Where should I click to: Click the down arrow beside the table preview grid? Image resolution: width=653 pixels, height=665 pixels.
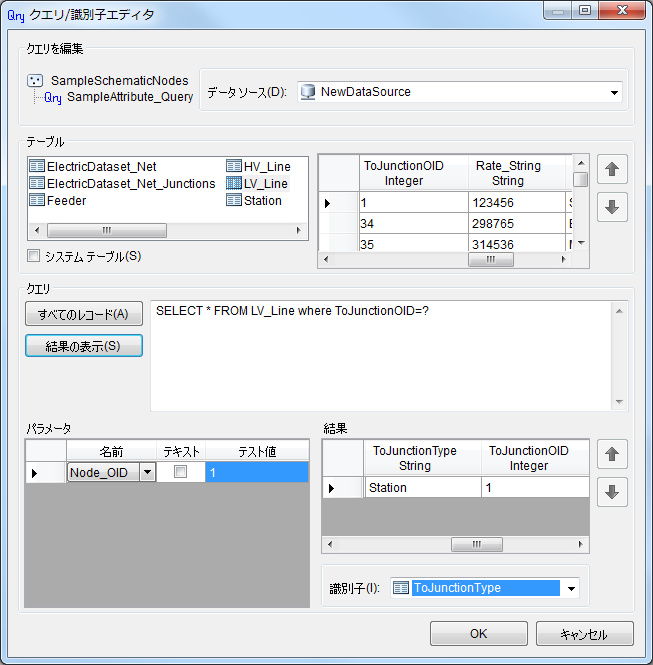612,208
